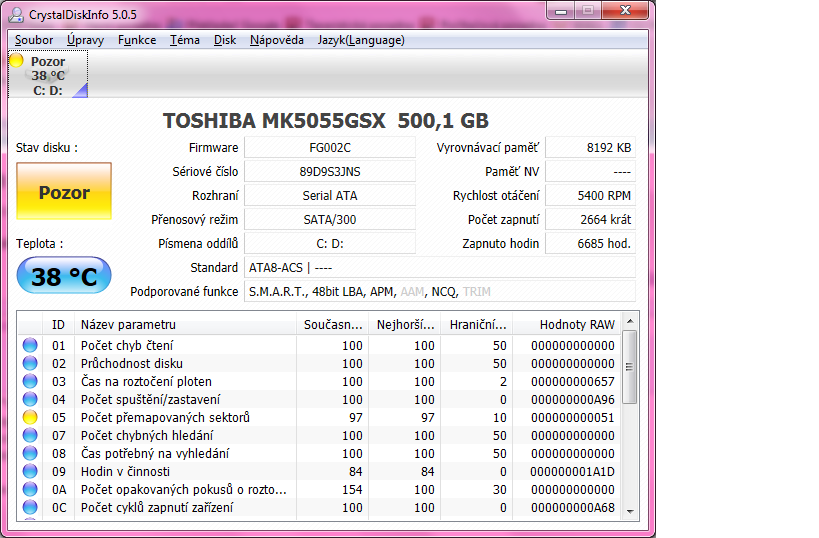Click the Nejhorší... column header
Screen dimensions: 819x538
tap(405, 324)
